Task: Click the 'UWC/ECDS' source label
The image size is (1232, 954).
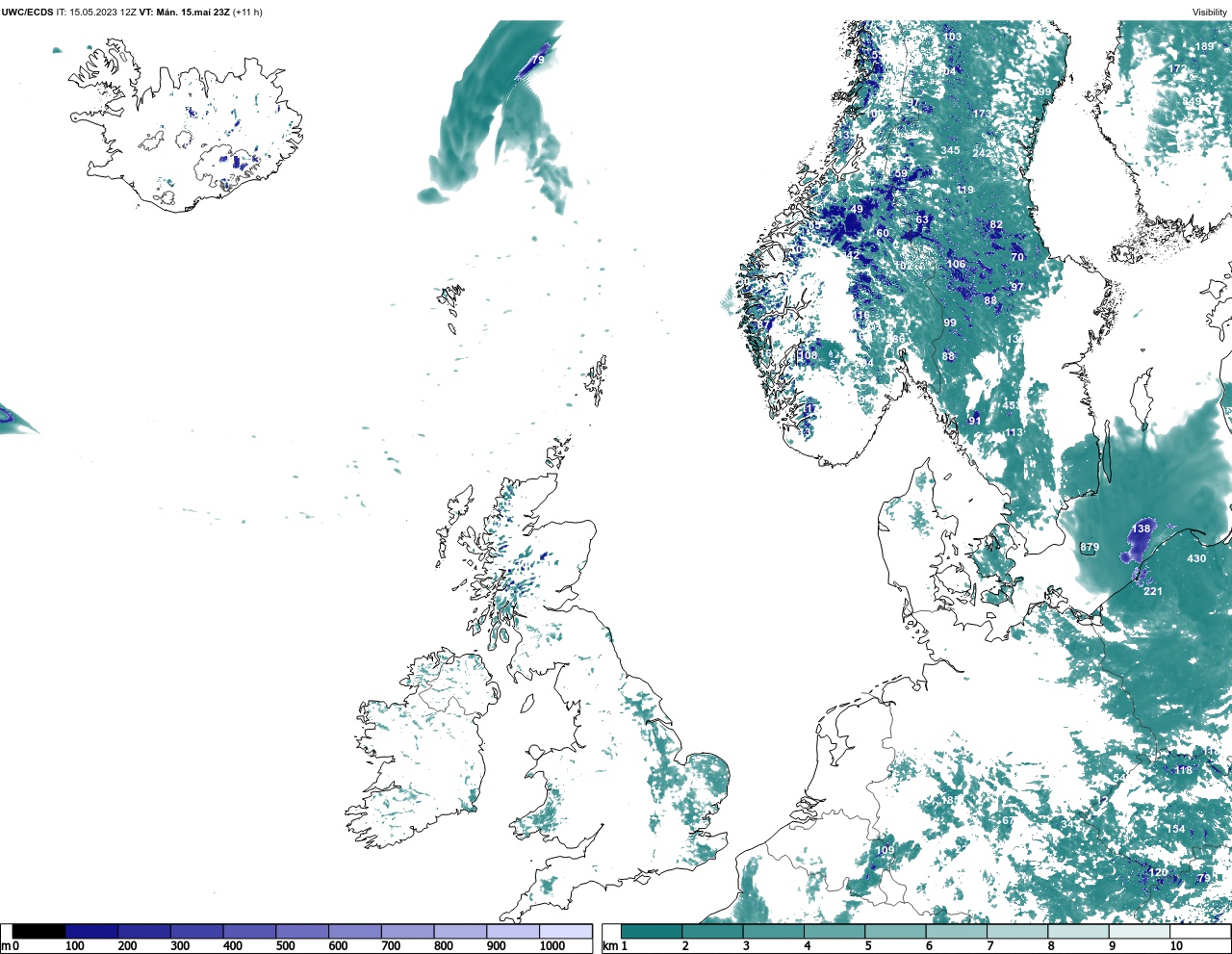Action: (x=27, y=12)
